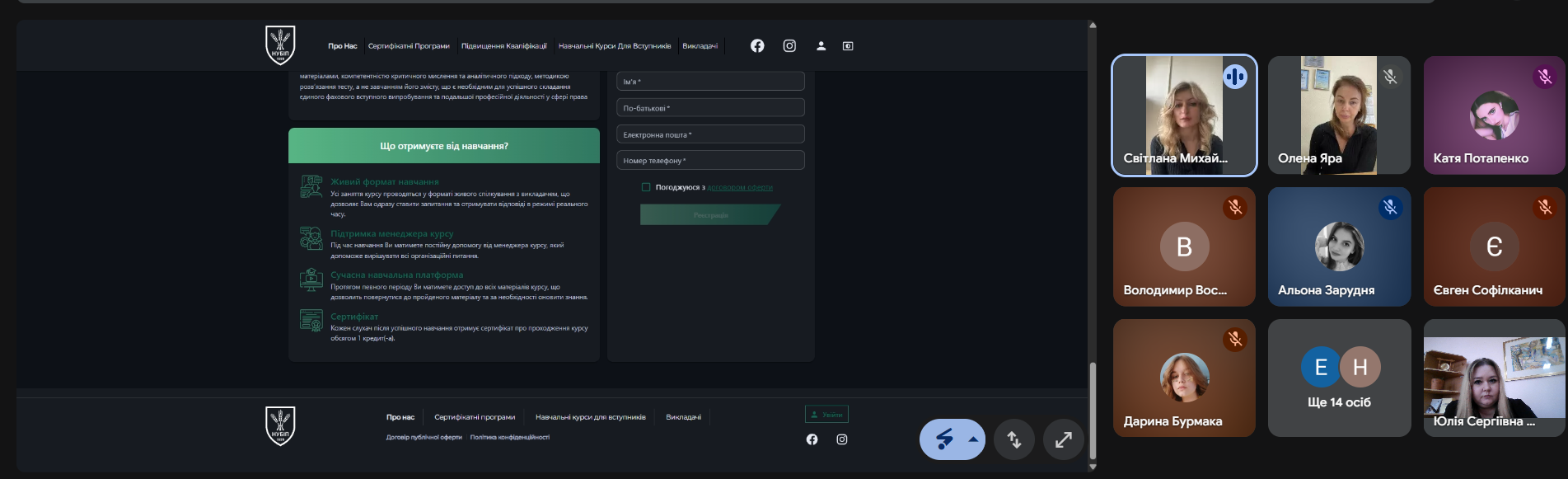Image resolution: width=1568 pixels, height=479 pixels.
Task: Click the shared screen vertical scrollbar thumb
Action: point(1093,411)
